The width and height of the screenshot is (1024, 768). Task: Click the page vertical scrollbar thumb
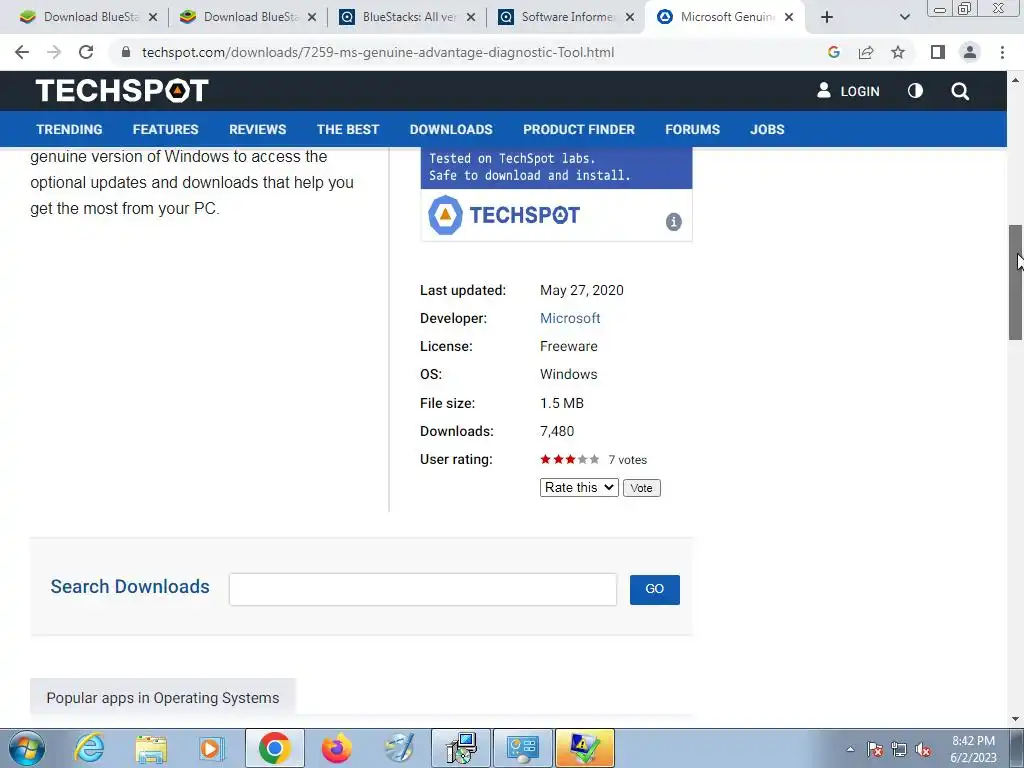pos(1015,282)
